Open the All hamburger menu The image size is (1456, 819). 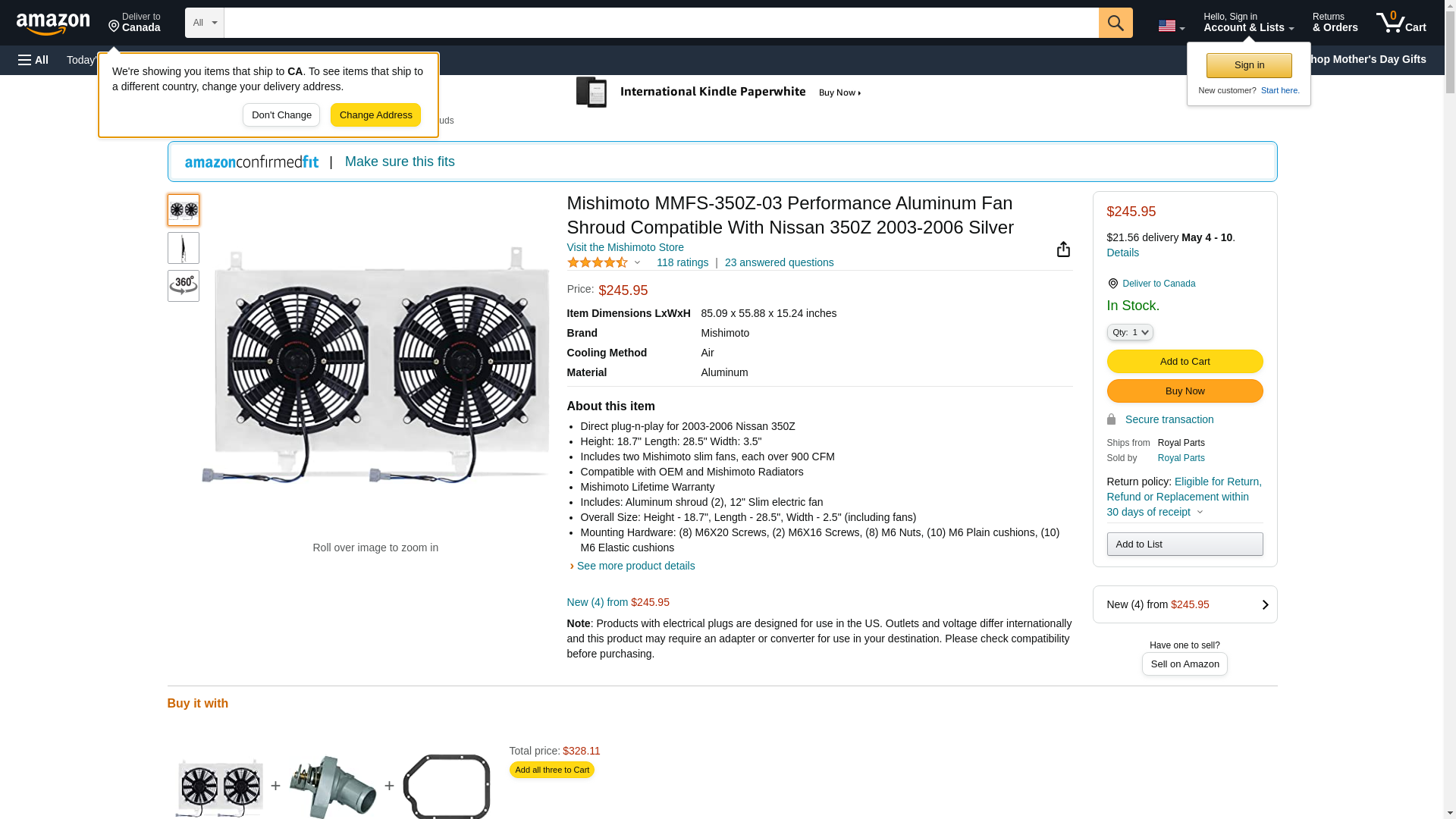tap(33, 60)
